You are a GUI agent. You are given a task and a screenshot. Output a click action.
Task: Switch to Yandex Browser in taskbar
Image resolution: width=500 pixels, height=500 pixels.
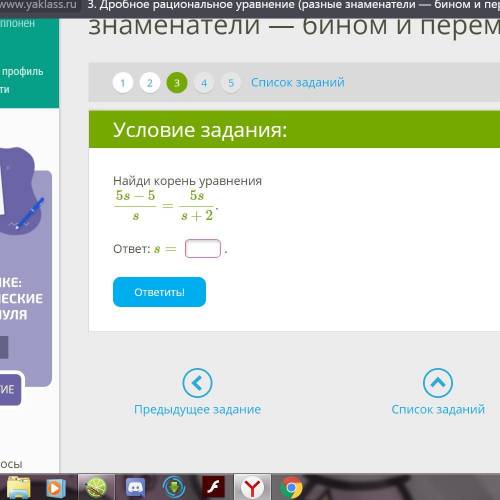pos(252,488)
